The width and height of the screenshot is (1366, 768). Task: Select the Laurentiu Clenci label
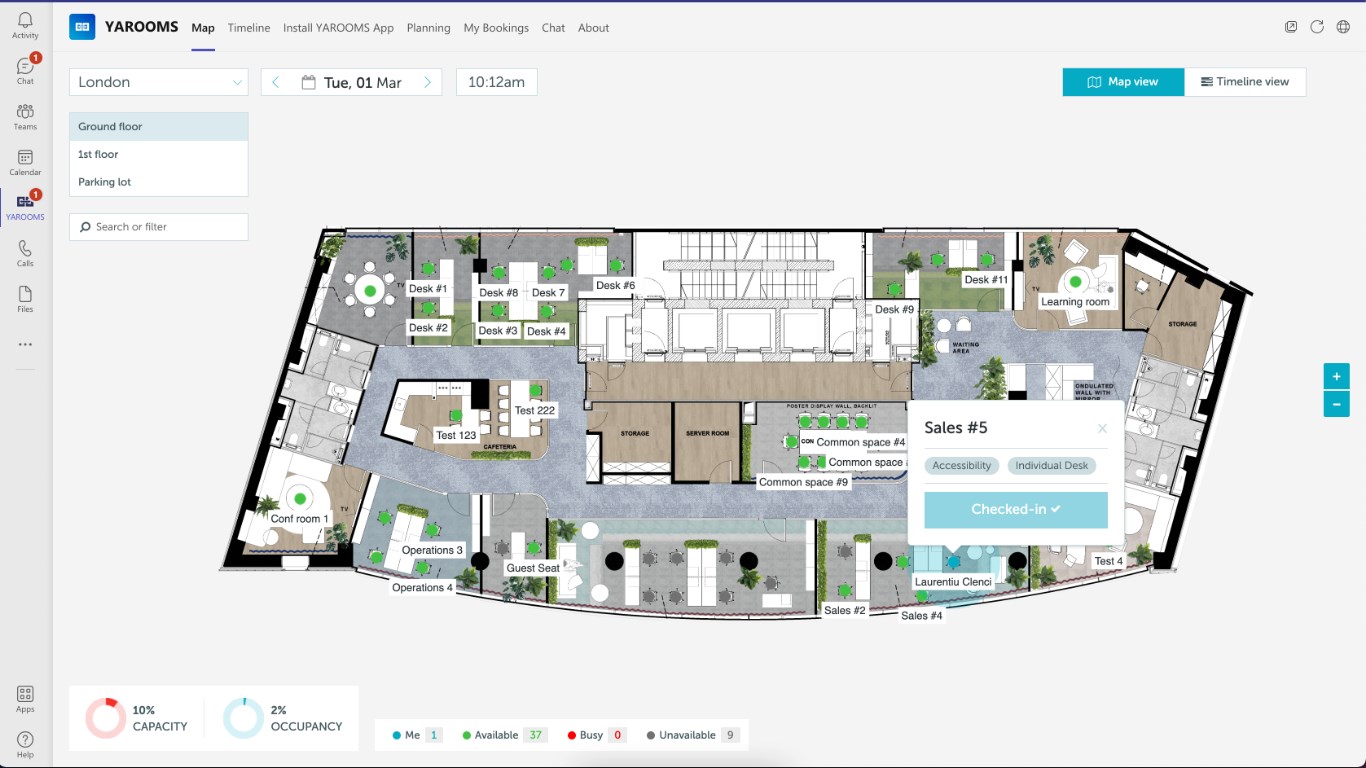(x=953, y=582)
